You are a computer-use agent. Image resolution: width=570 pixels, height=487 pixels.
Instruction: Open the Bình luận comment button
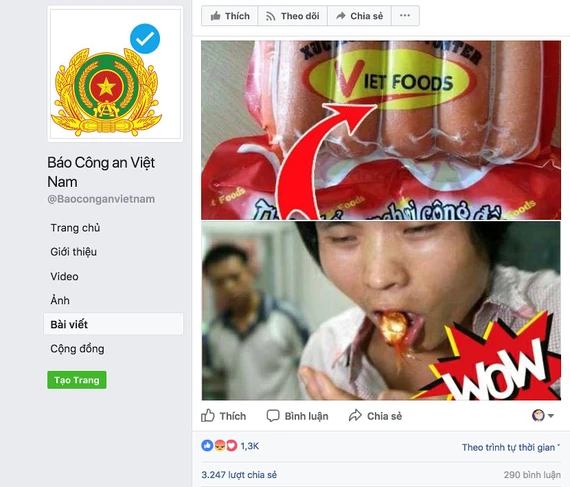click(x=297, y=416)
